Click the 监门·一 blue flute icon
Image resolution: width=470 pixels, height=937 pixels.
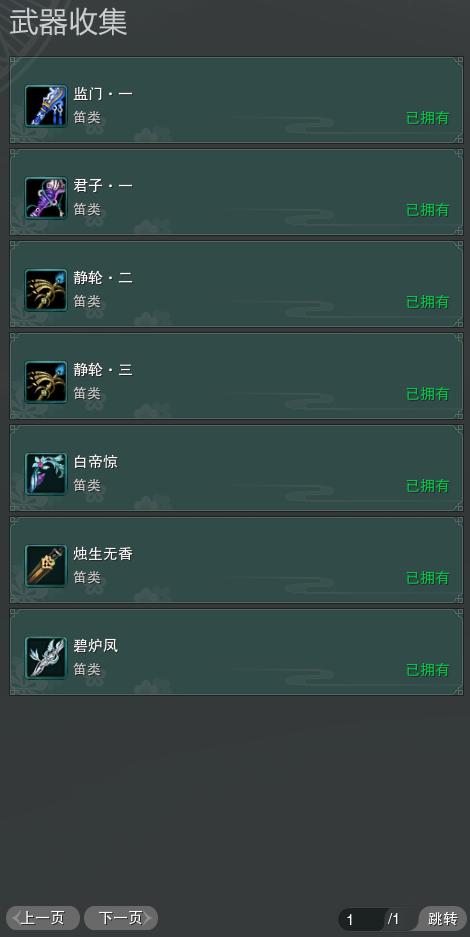tap(46, 106)
